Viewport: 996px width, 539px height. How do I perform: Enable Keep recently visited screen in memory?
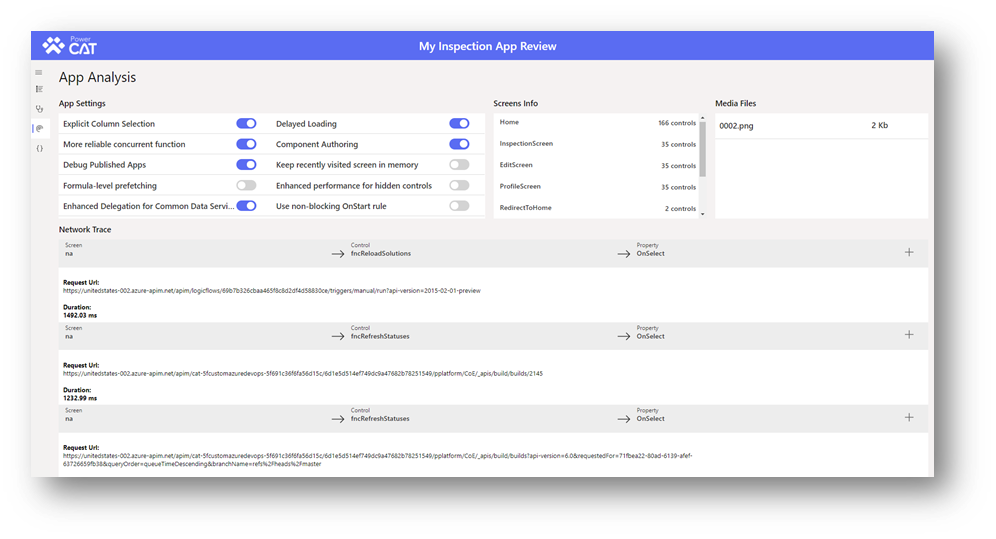(459, 165)
